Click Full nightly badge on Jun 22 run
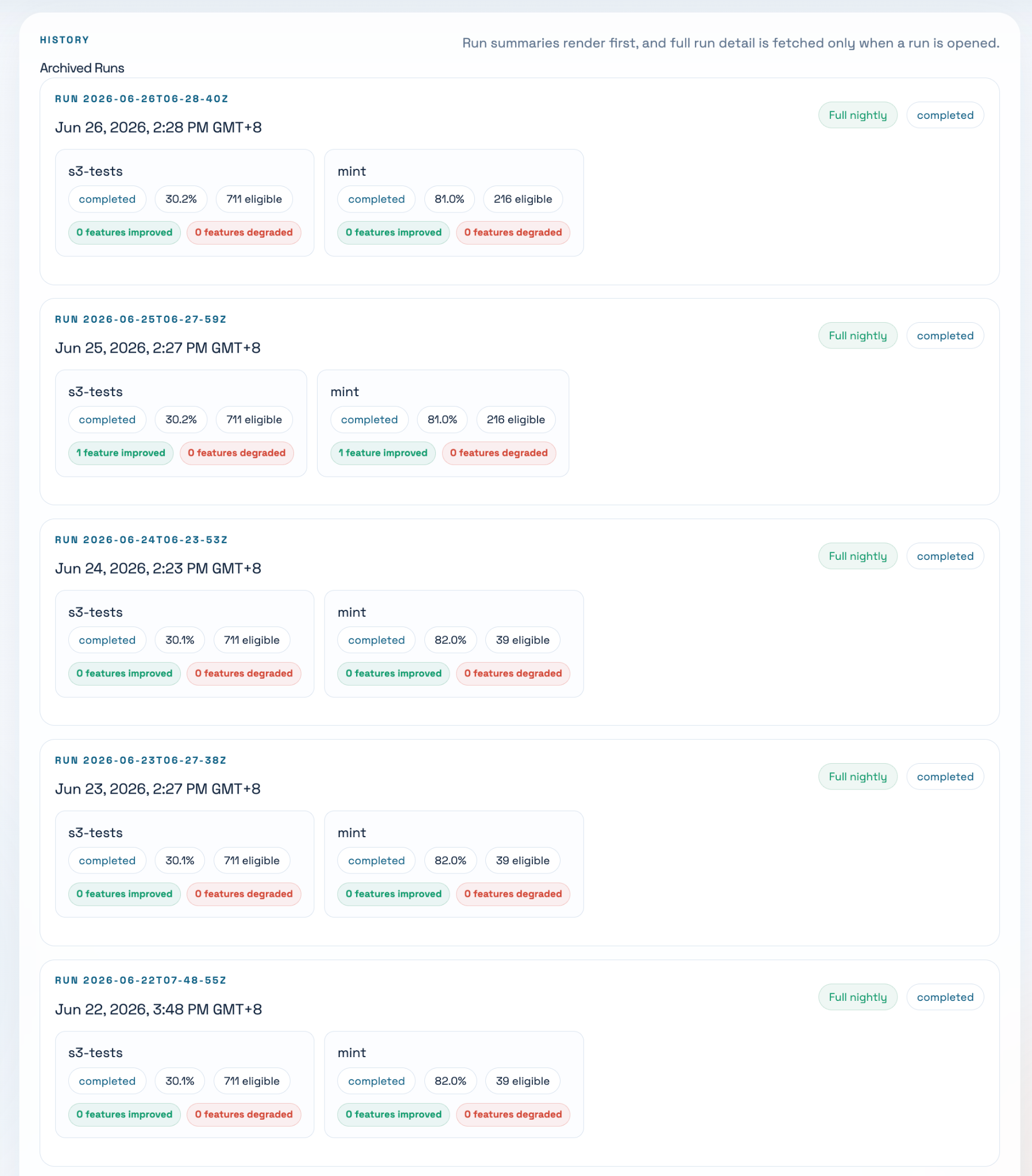Image resolution: width=1032 pixels, height=1176 pixels. (x=857, y=997)
